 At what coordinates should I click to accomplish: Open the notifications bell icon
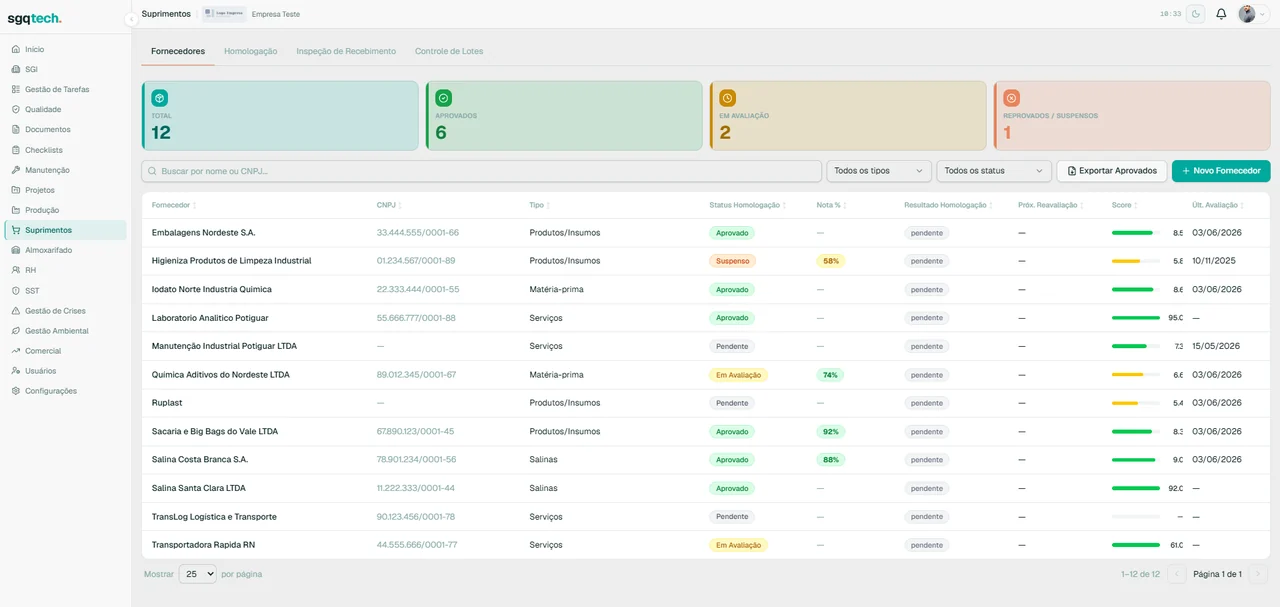coord(1221,14)
